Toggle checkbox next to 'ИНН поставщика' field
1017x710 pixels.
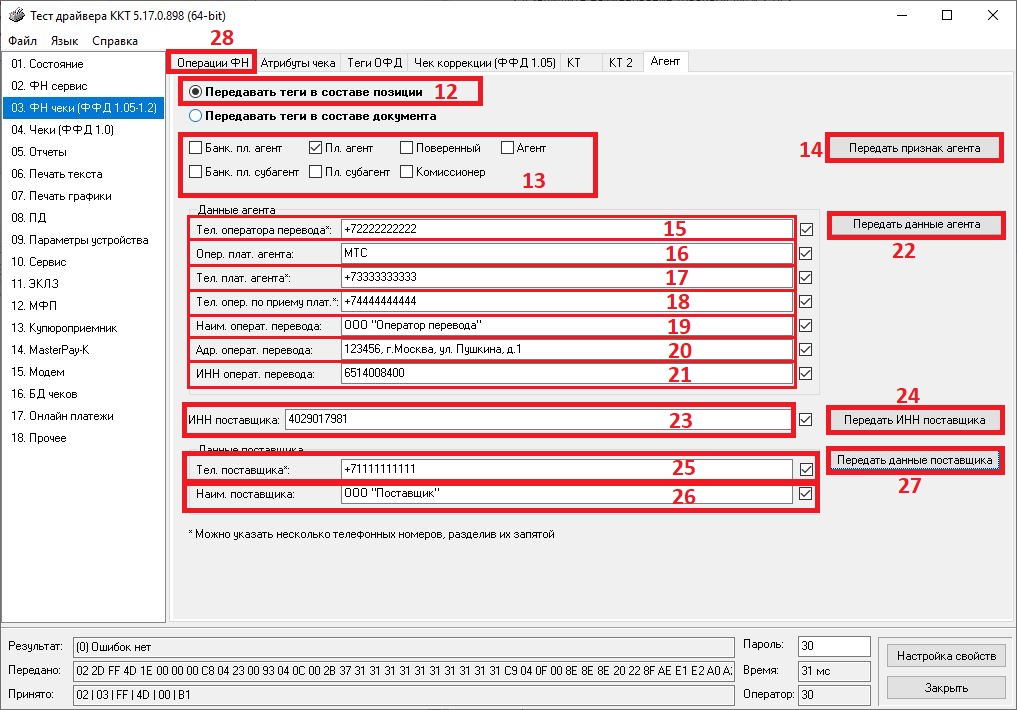point(806,420)
